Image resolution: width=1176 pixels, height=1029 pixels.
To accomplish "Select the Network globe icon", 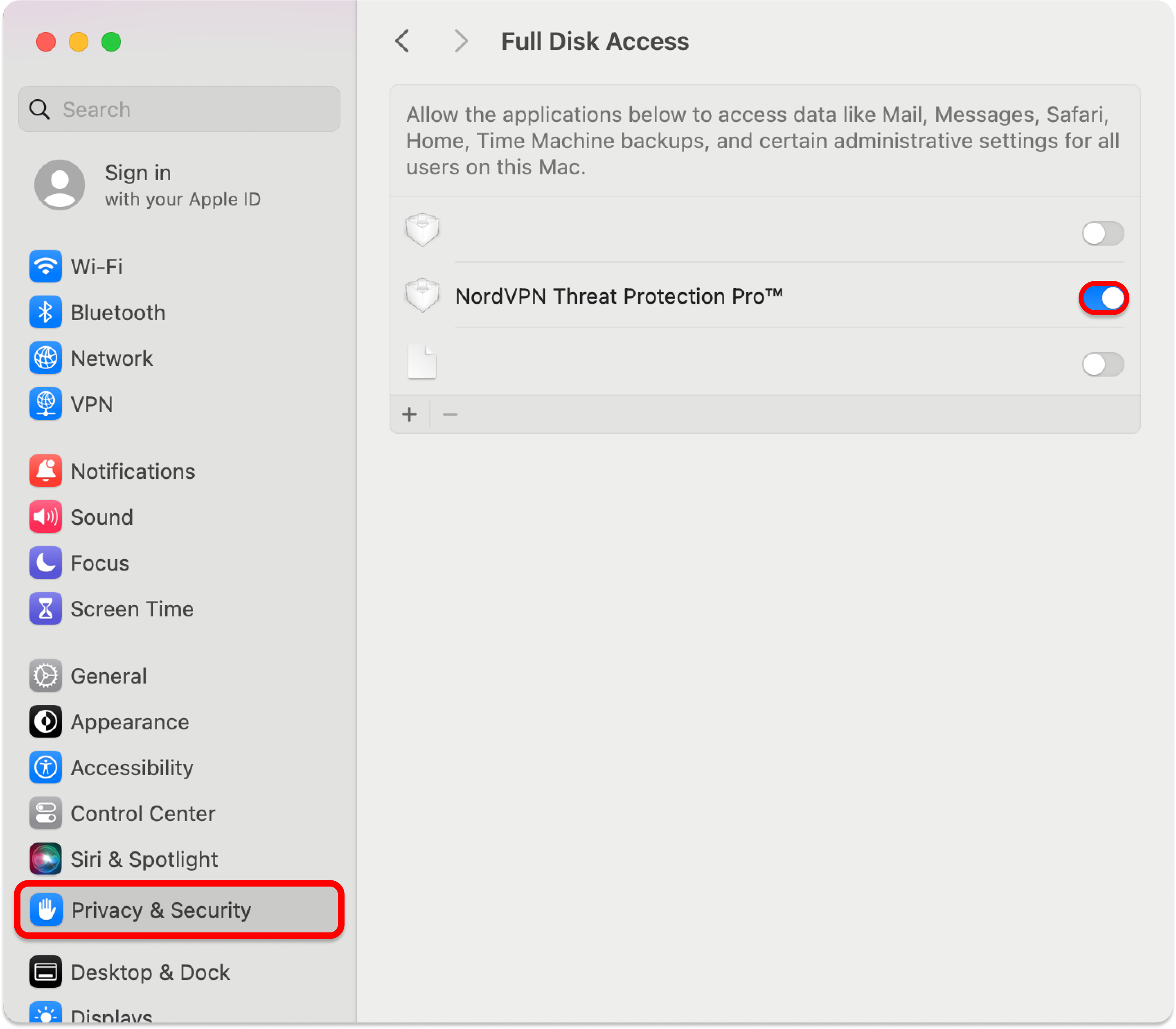I will point(45,358).
